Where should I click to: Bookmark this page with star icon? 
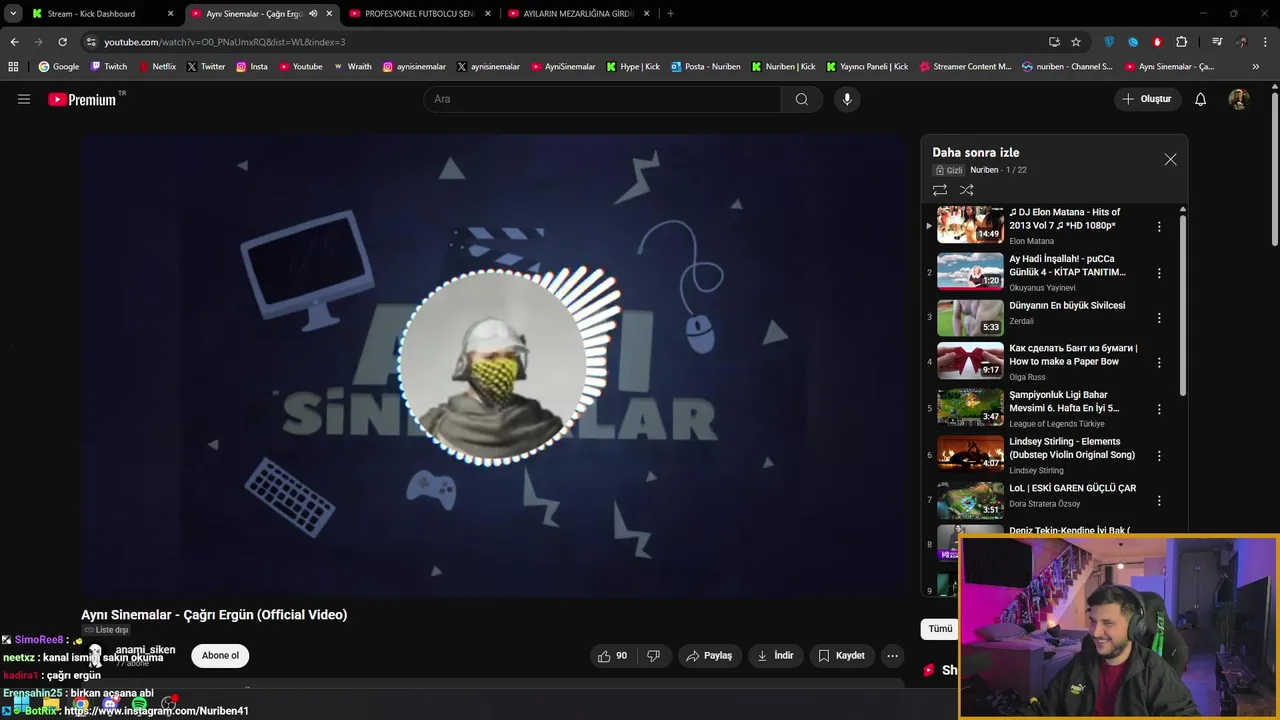point(1076,42)
